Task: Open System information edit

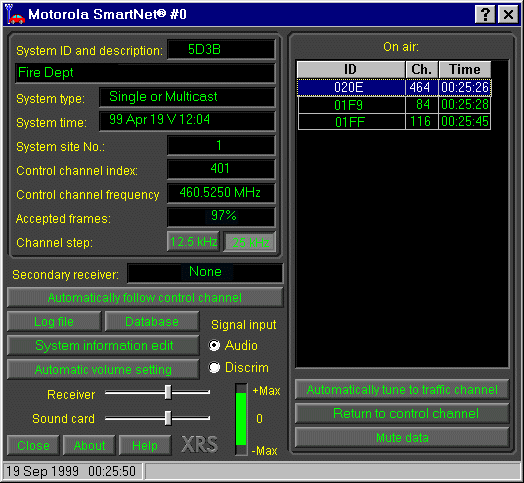Action: click(x=103, y=345)
